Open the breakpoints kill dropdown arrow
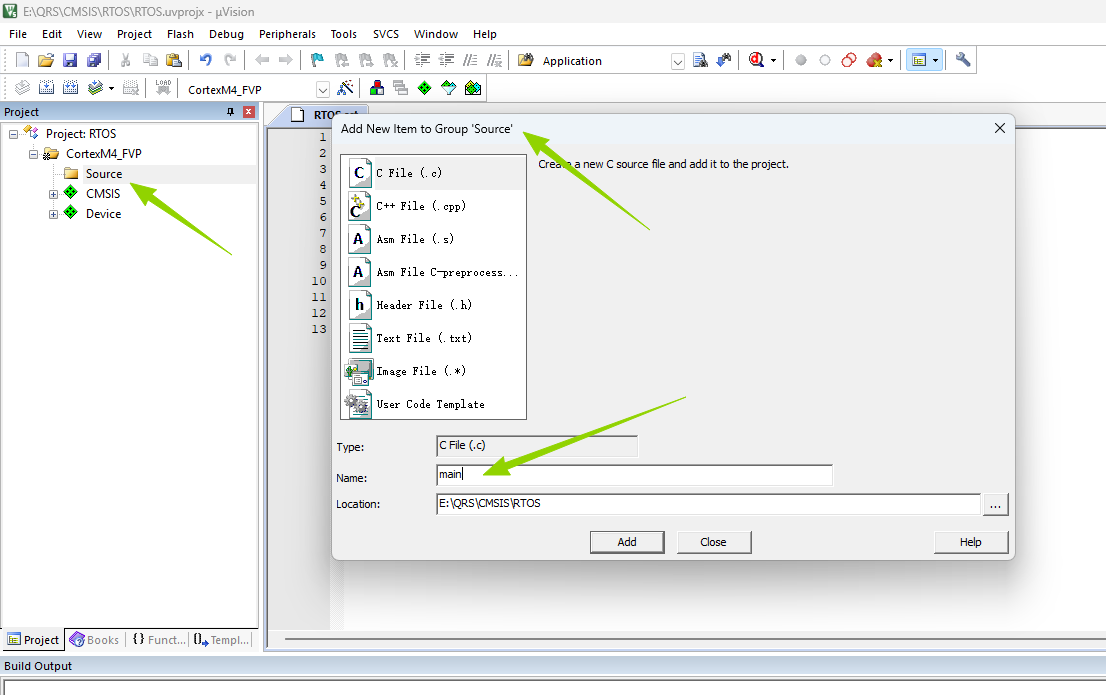This screenshot has height=695, width=1106. click(x=891, y=61)
